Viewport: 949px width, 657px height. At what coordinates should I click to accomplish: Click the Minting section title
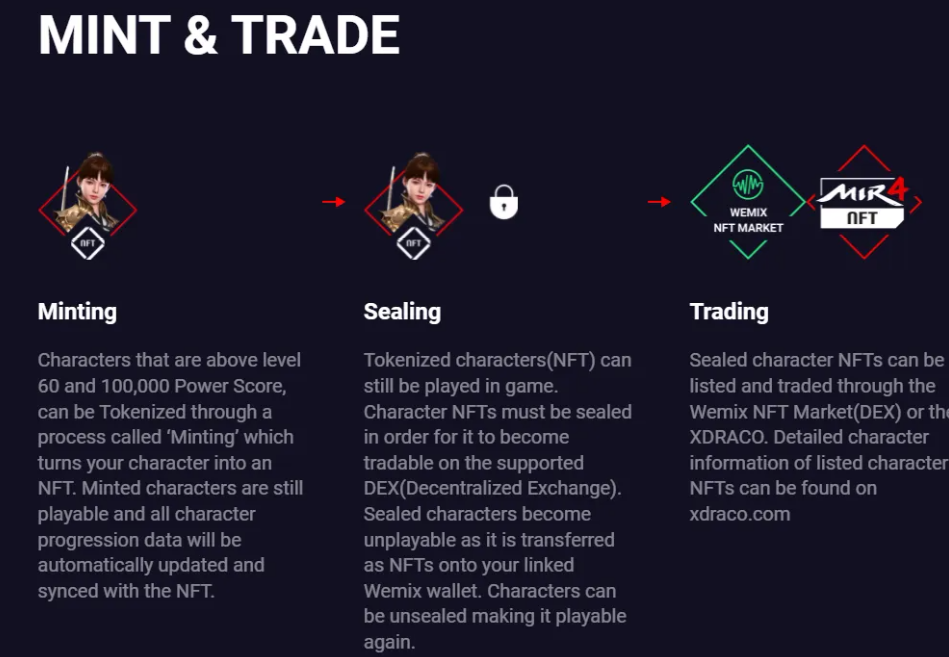coord(77,312)
